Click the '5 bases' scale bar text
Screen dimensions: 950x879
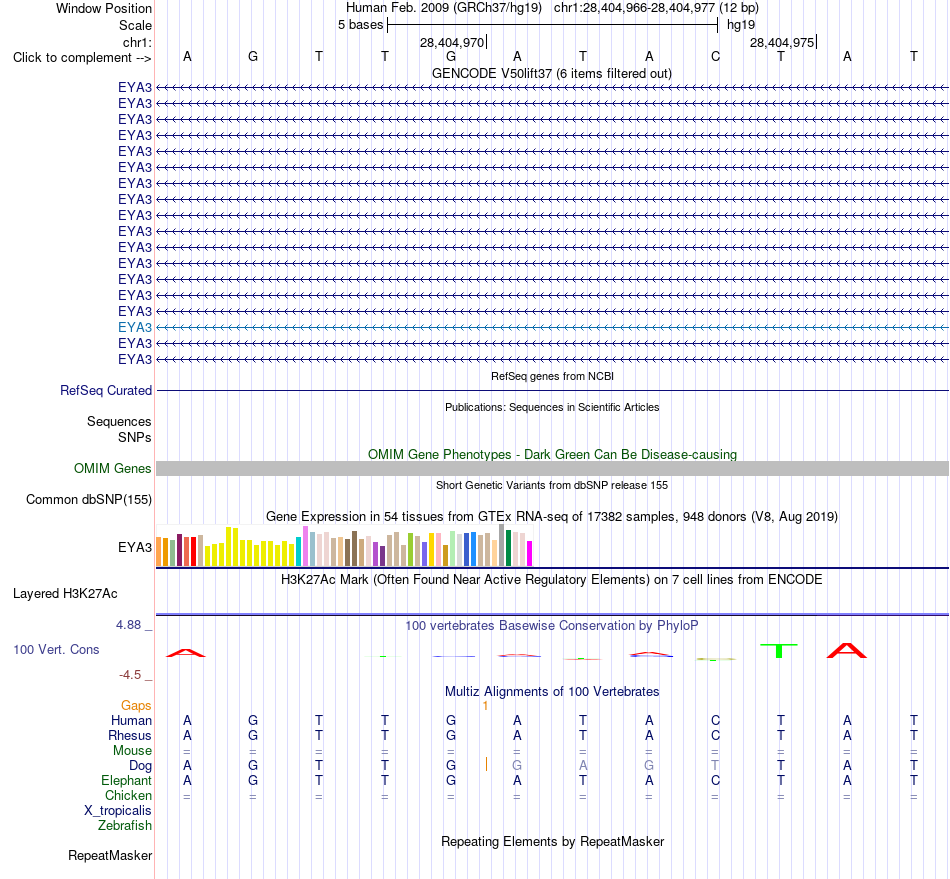click(360, 25)
